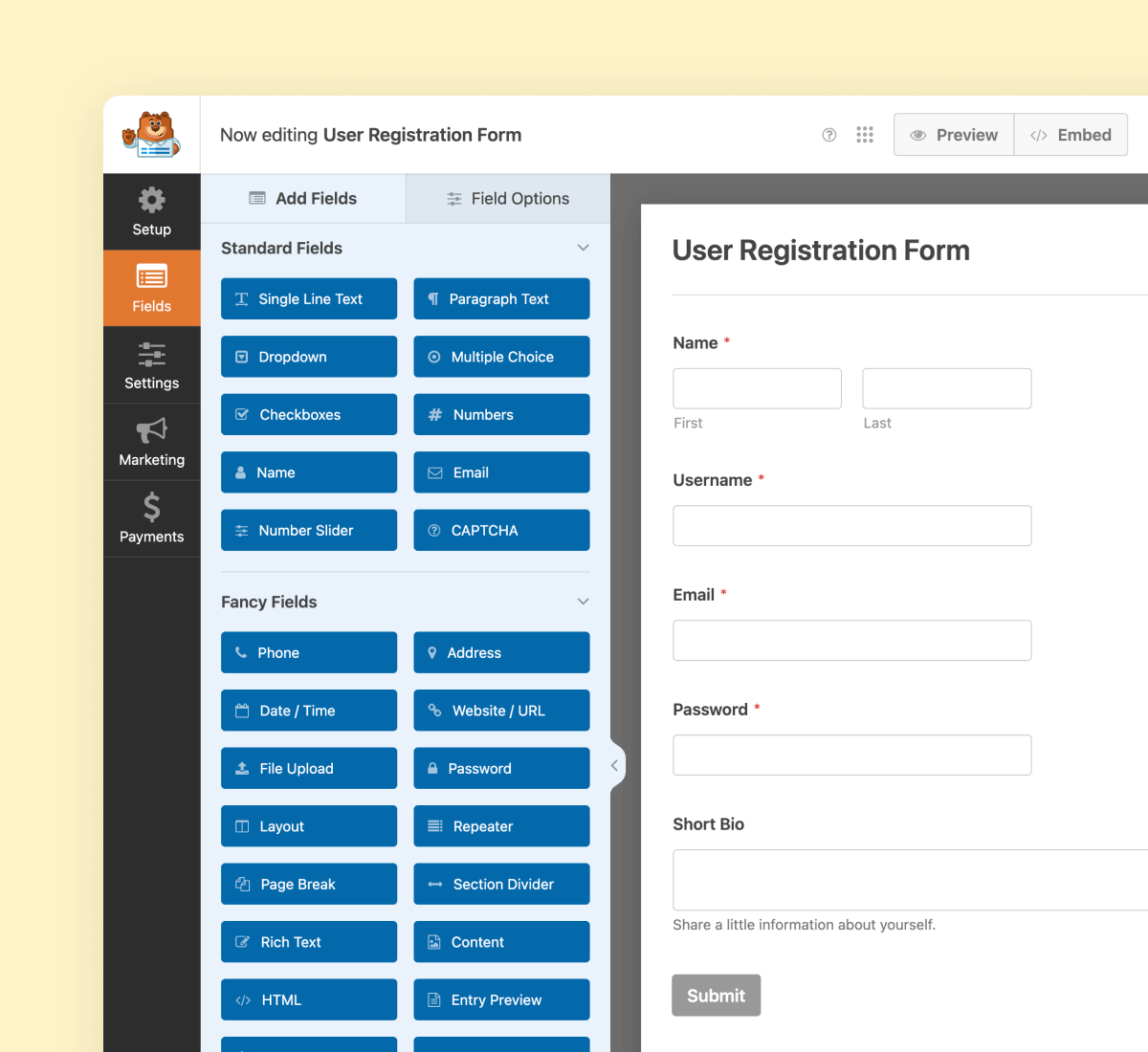
Task: Click the WPForms bear logo
Action: 151,134
